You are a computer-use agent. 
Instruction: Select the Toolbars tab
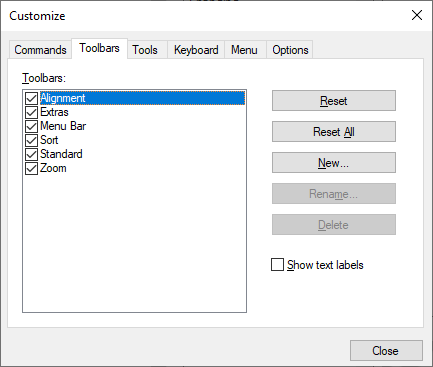(99, 48)
